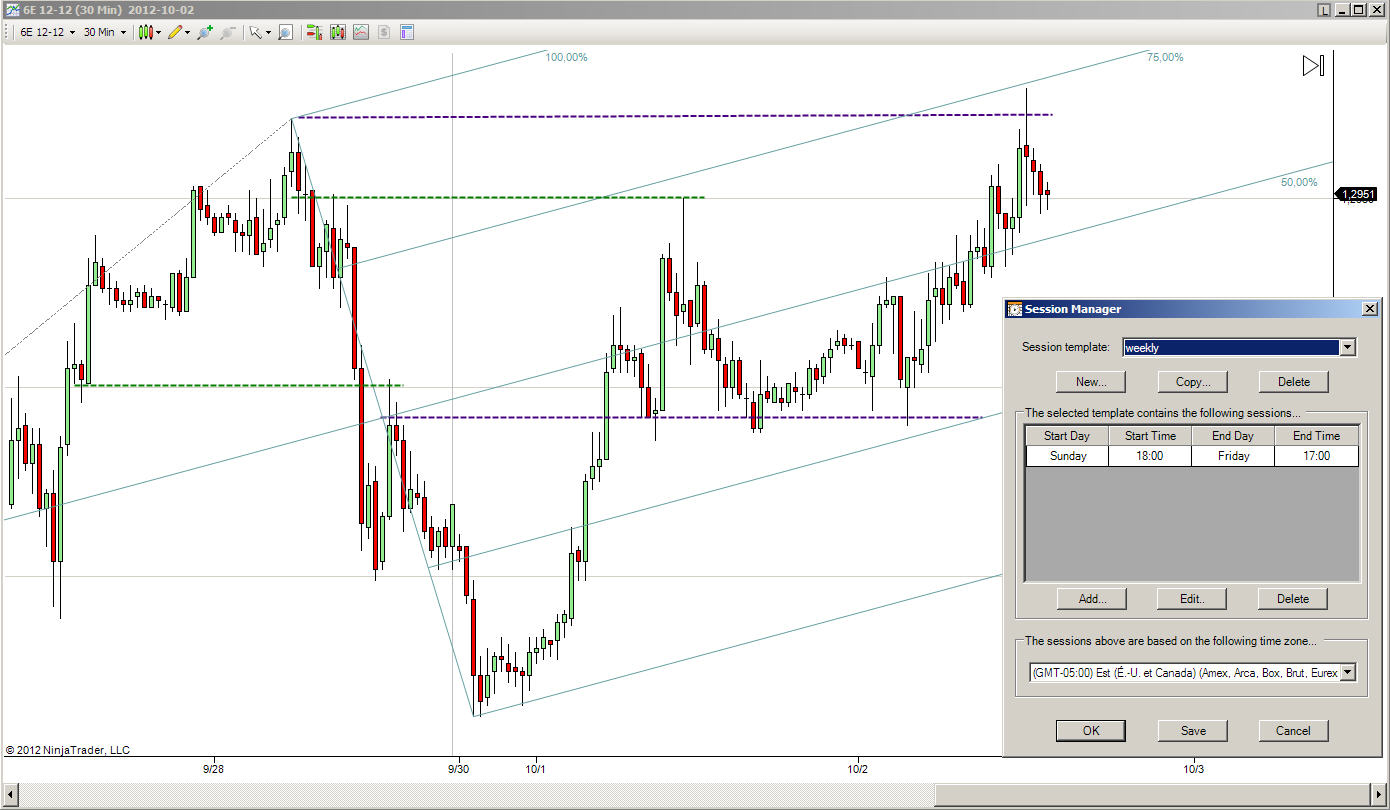The width and height of the screenshot is (1390, 810).
Task: Click the 10/3 date label on time axis
Action: 1192,770
